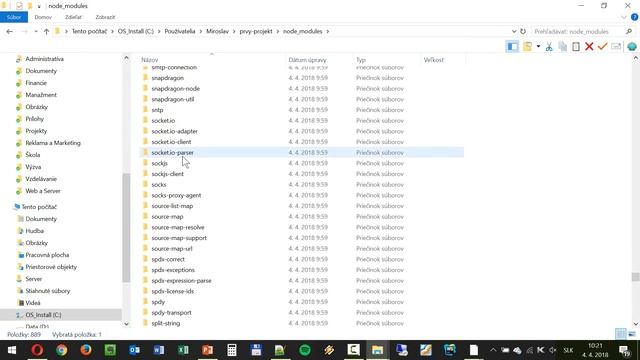640x360 pixels.
Task: Click 'Miroslav' in the breadcrumb
Action: 218,31
